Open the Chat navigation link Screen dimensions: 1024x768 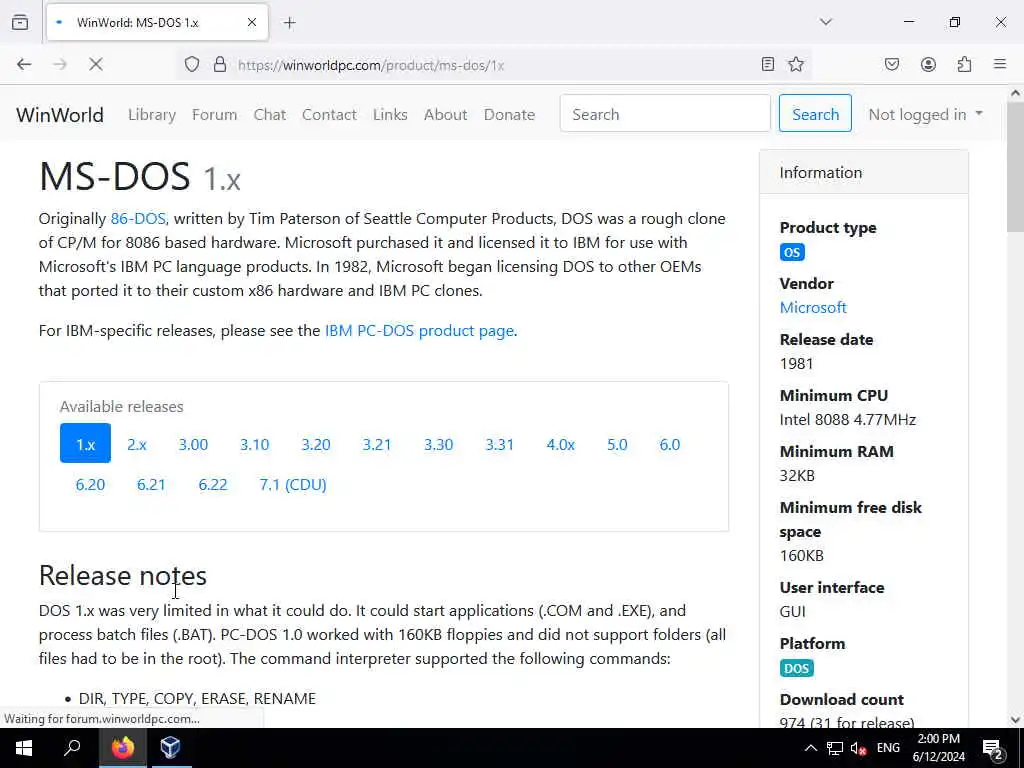tap(270, 114)
